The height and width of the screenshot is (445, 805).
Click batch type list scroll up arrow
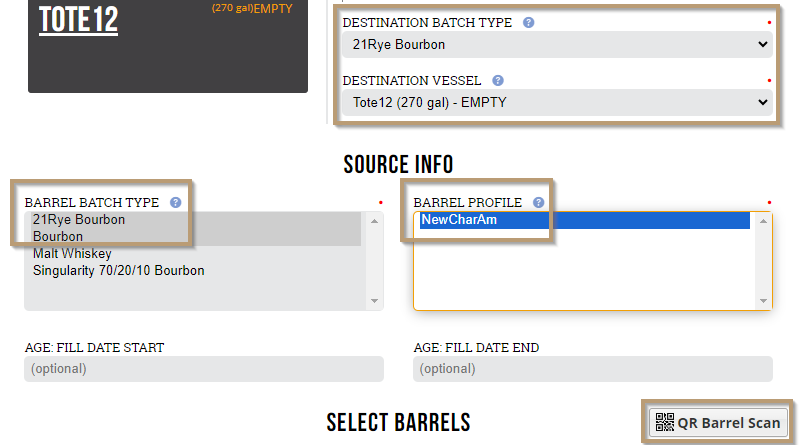[374, 221]
